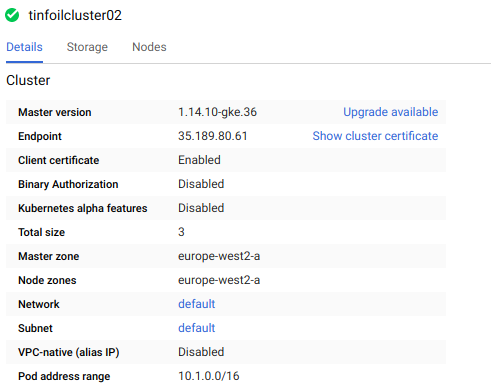This screenshot has height=387, width=491.
Task: Switch to the Nodes tab
Action: point(149,47)
